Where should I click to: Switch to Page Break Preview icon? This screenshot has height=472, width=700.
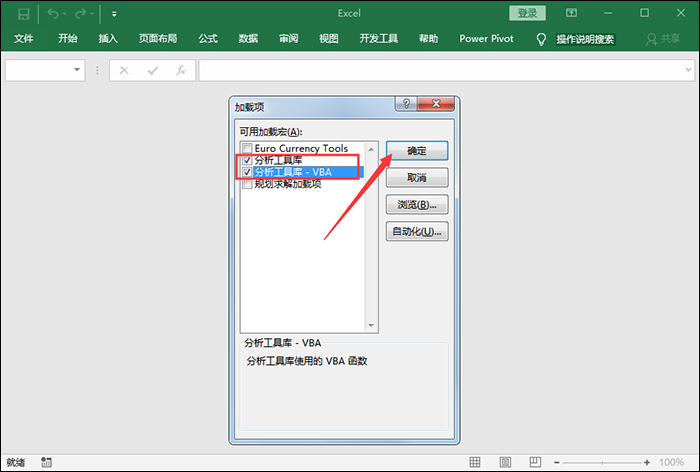[x=535, y=462]
